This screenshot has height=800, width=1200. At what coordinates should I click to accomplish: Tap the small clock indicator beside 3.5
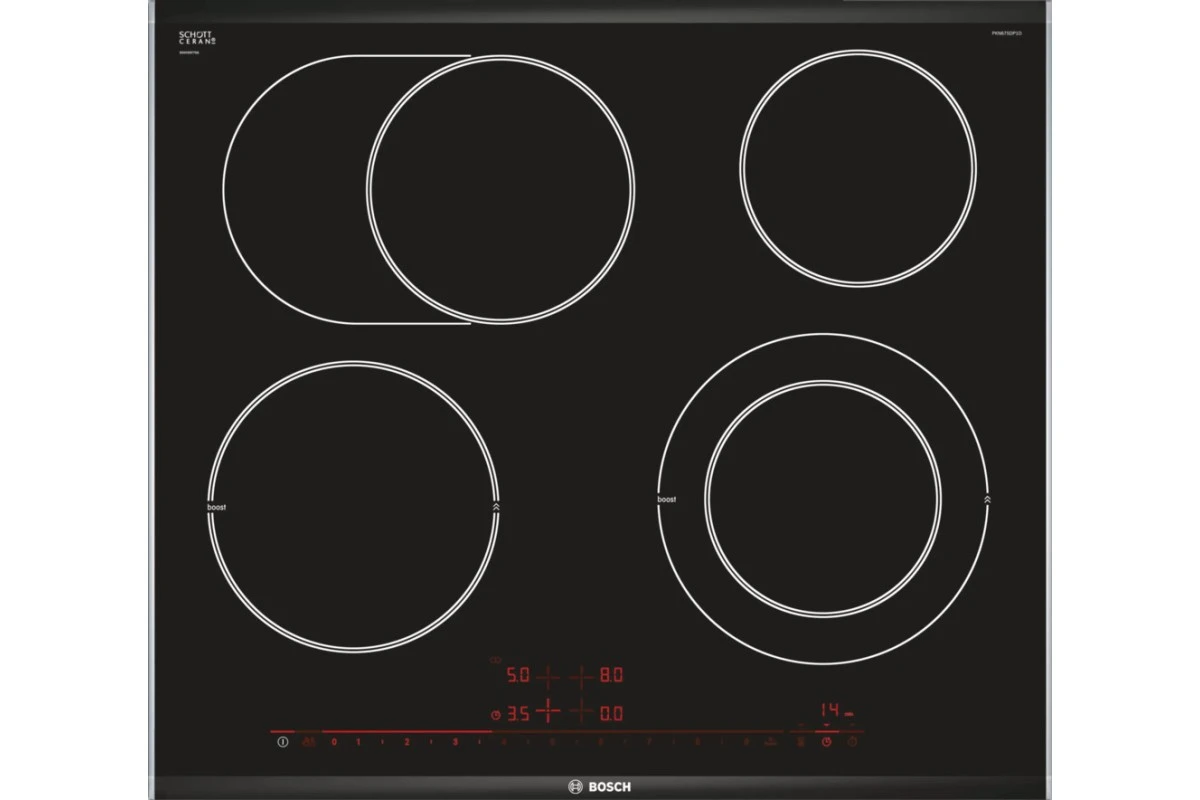click(x=496, y=714)
